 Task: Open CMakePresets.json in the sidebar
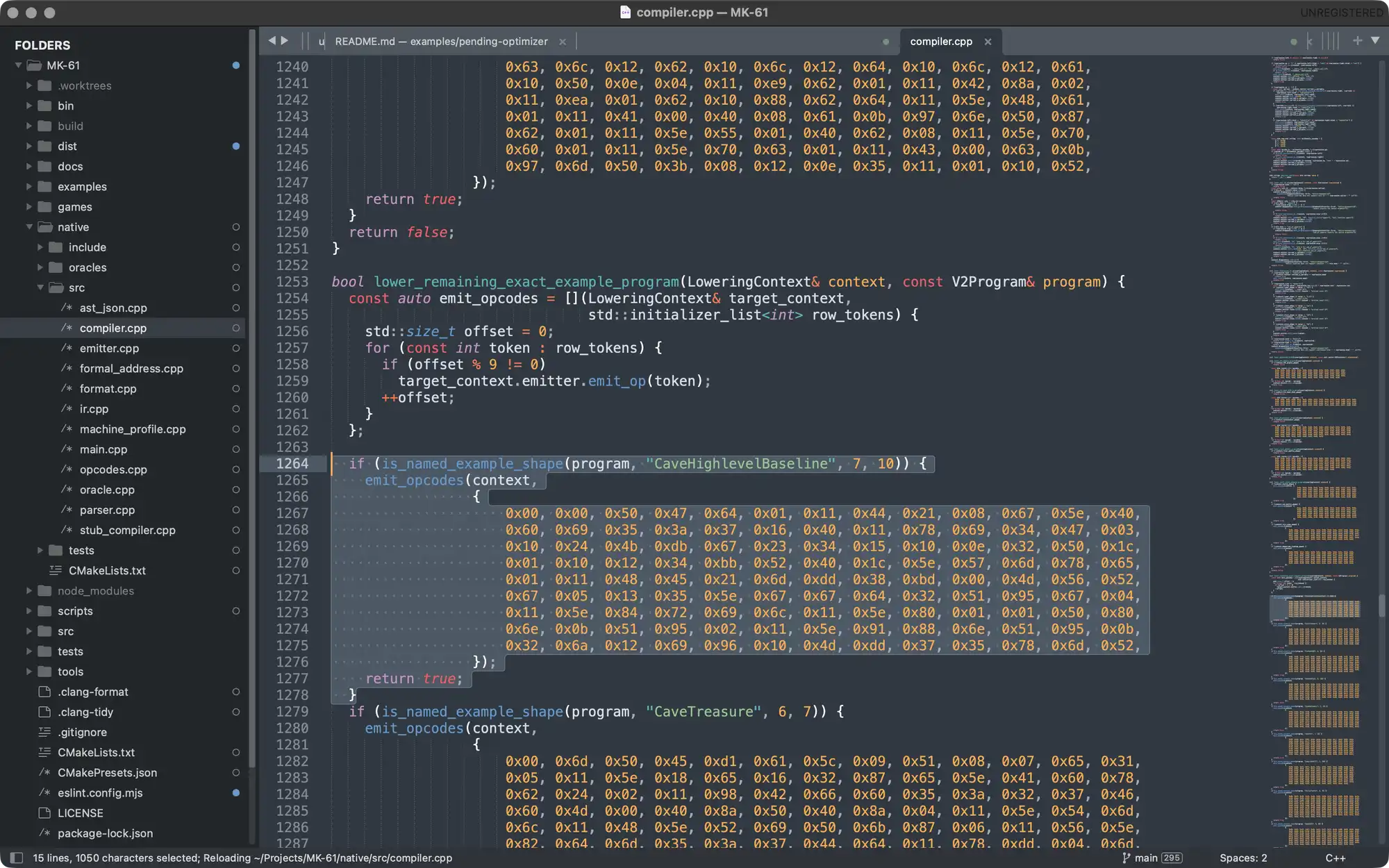(107, 772)
